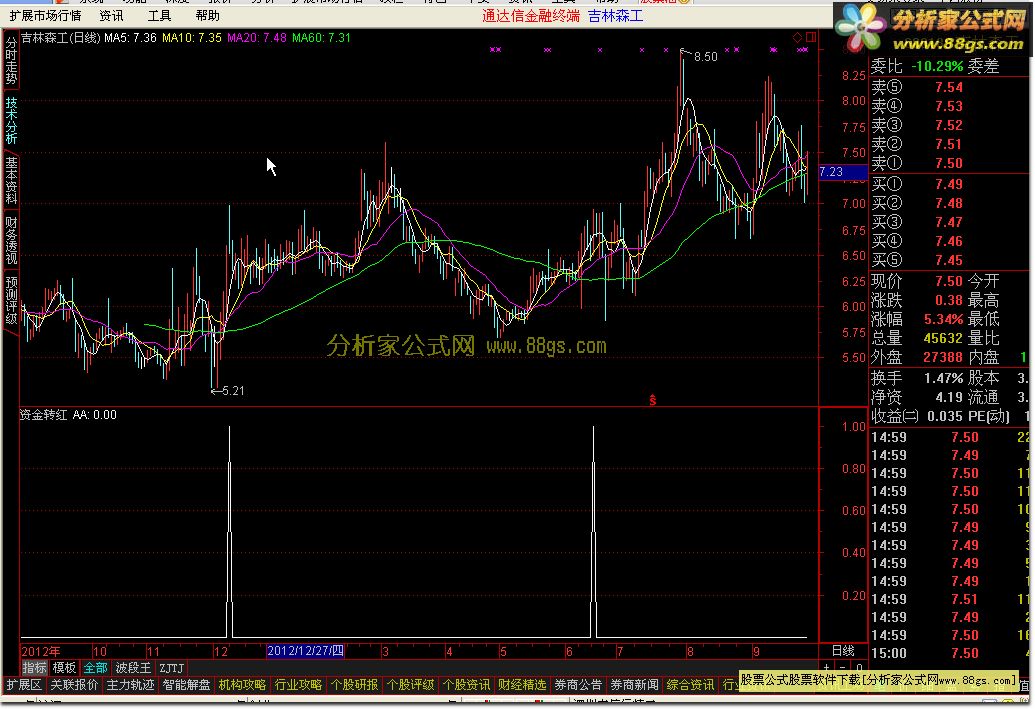This screenshot has height=709, width=1035.
Task: Open the 扩展市场行情 menu
Action: tap(46, 15)
